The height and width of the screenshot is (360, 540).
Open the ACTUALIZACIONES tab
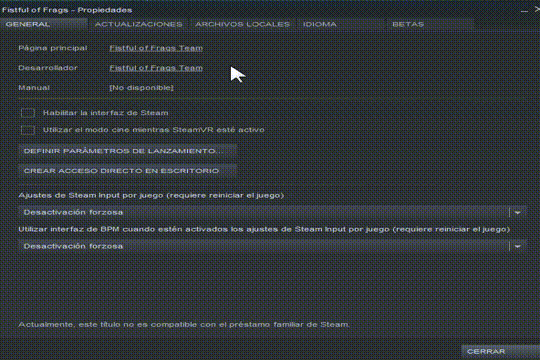click(x=138, y=24)
